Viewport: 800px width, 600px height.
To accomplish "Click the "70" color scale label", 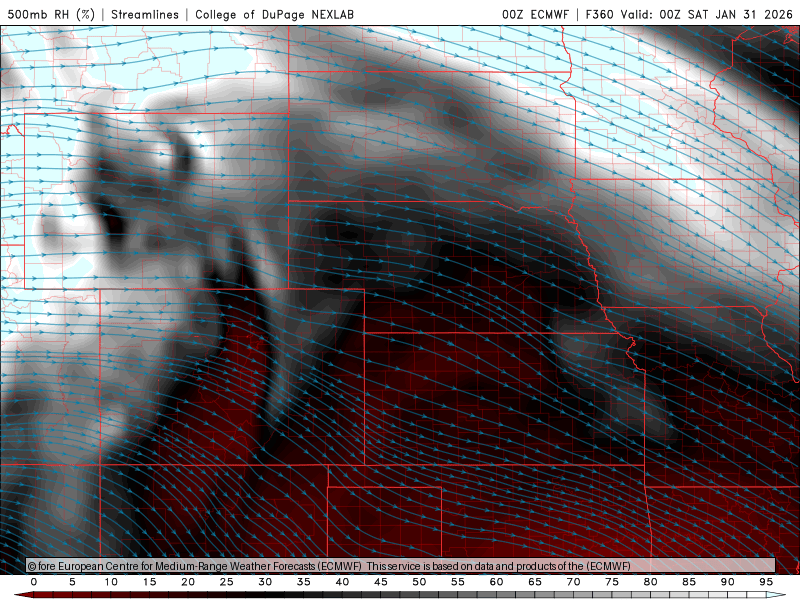I will [x=573, y=582].
